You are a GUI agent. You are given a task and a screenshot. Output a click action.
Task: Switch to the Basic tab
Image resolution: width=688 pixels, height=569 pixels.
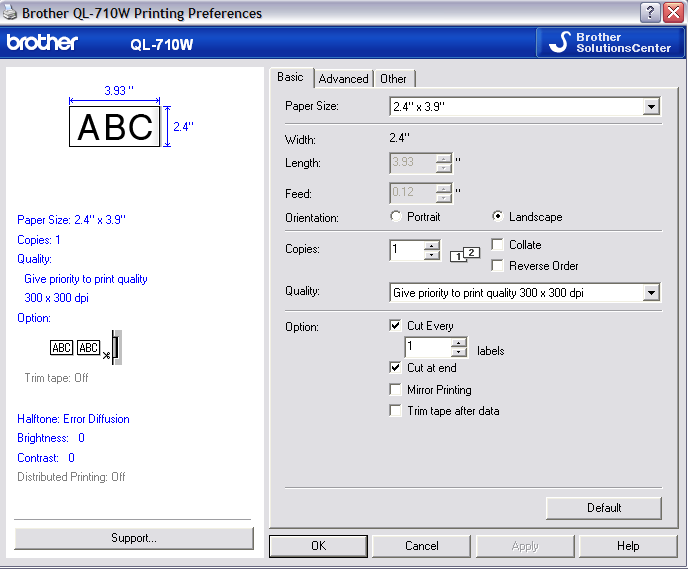coord(290,78)
